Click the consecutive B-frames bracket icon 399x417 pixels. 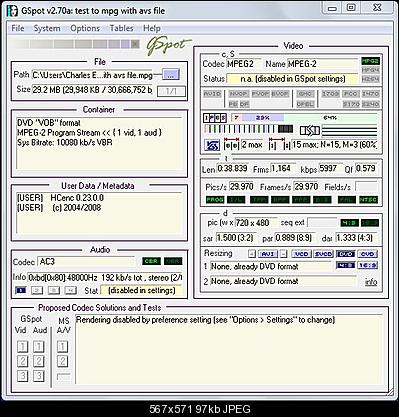pyautogui.click(x=231, y=144)
